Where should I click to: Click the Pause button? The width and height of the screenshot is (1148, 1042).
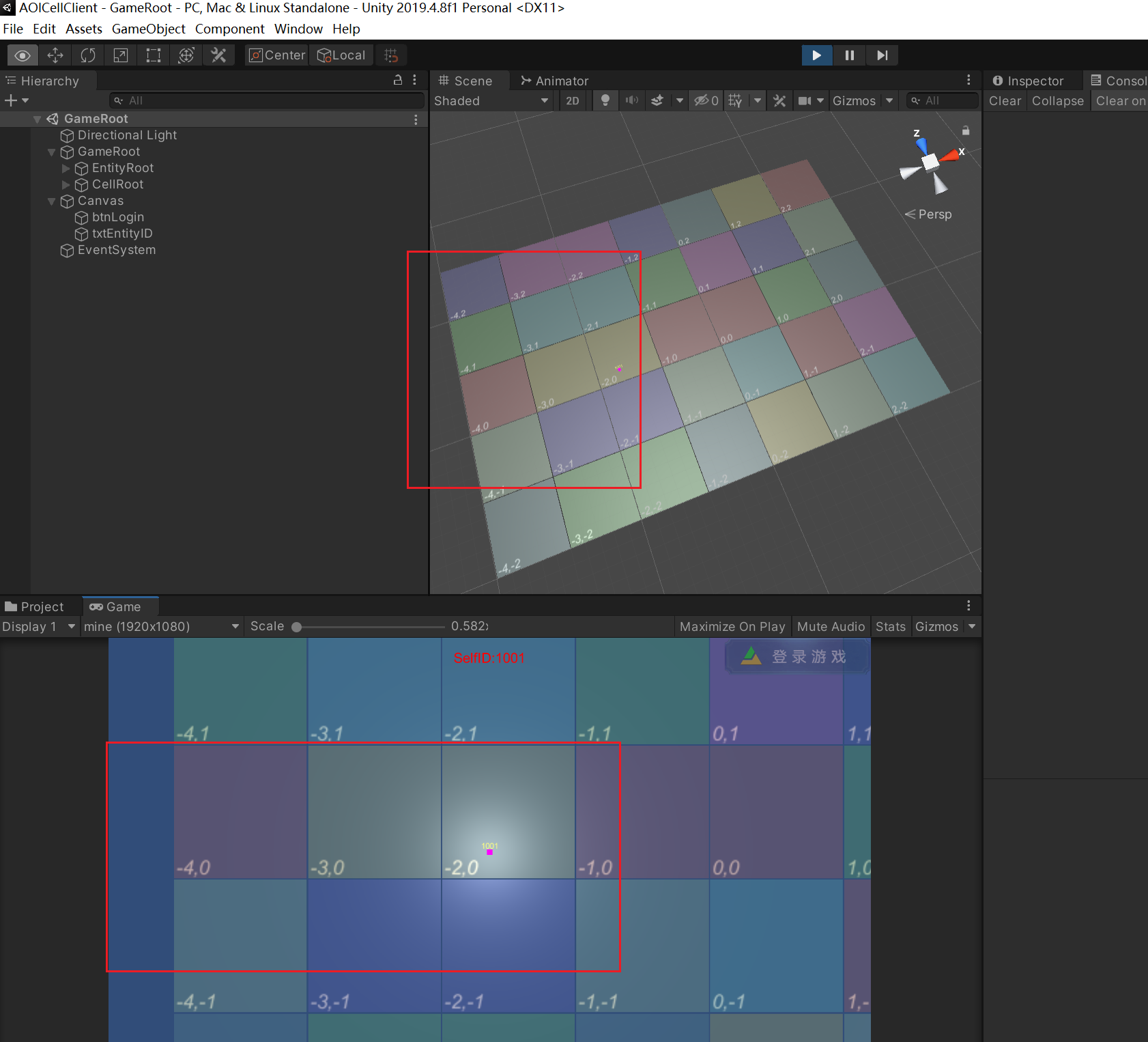850,55
